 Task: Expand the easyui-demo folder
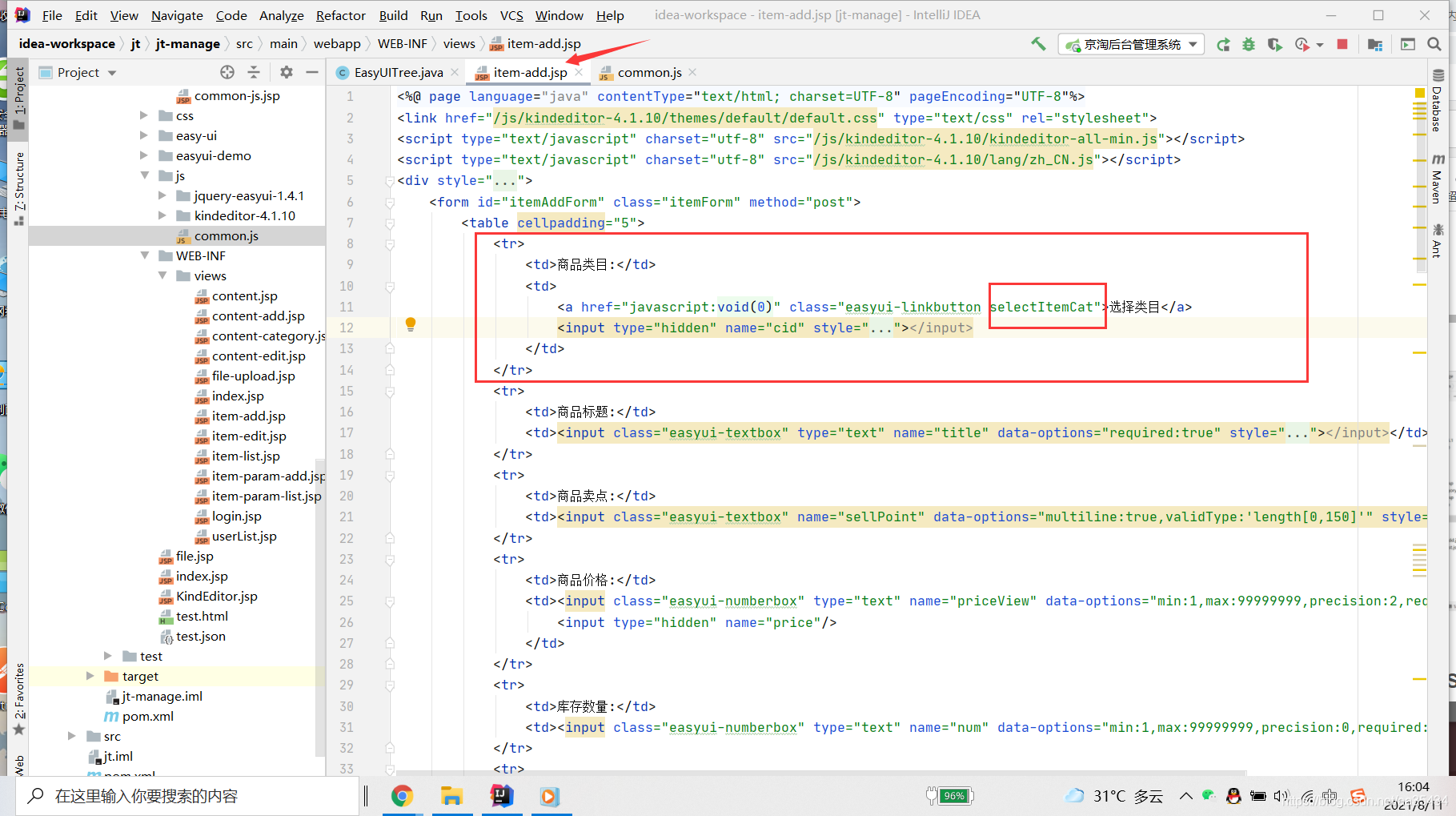(144, 155)
